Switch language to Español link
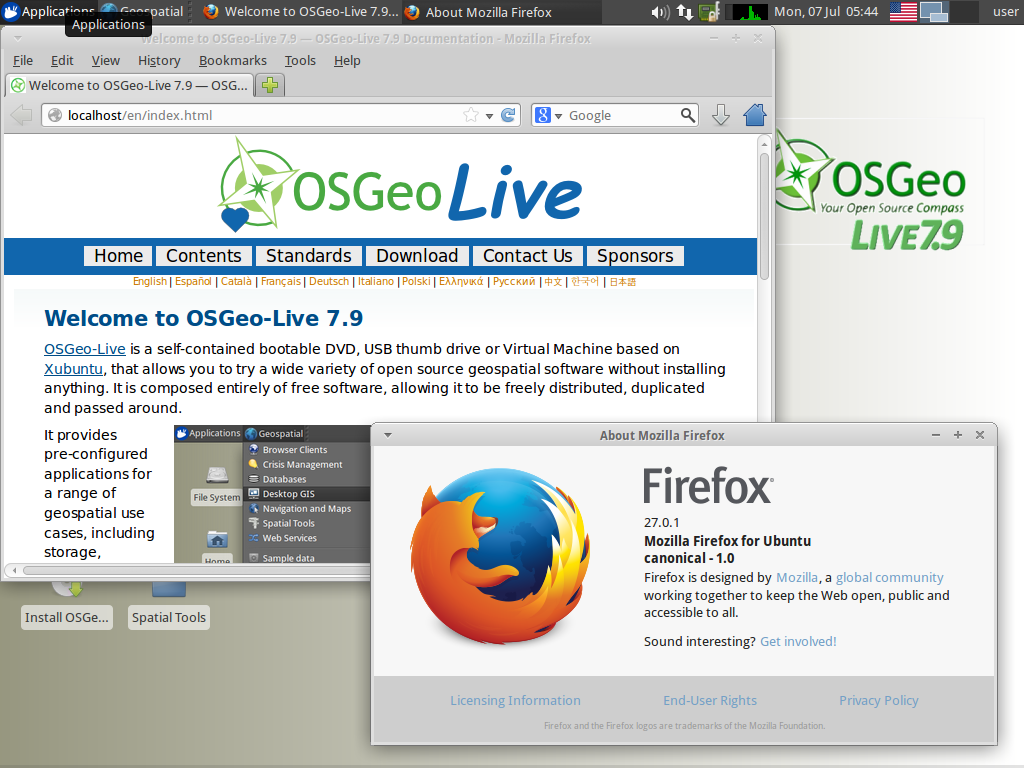 [193, 281]
